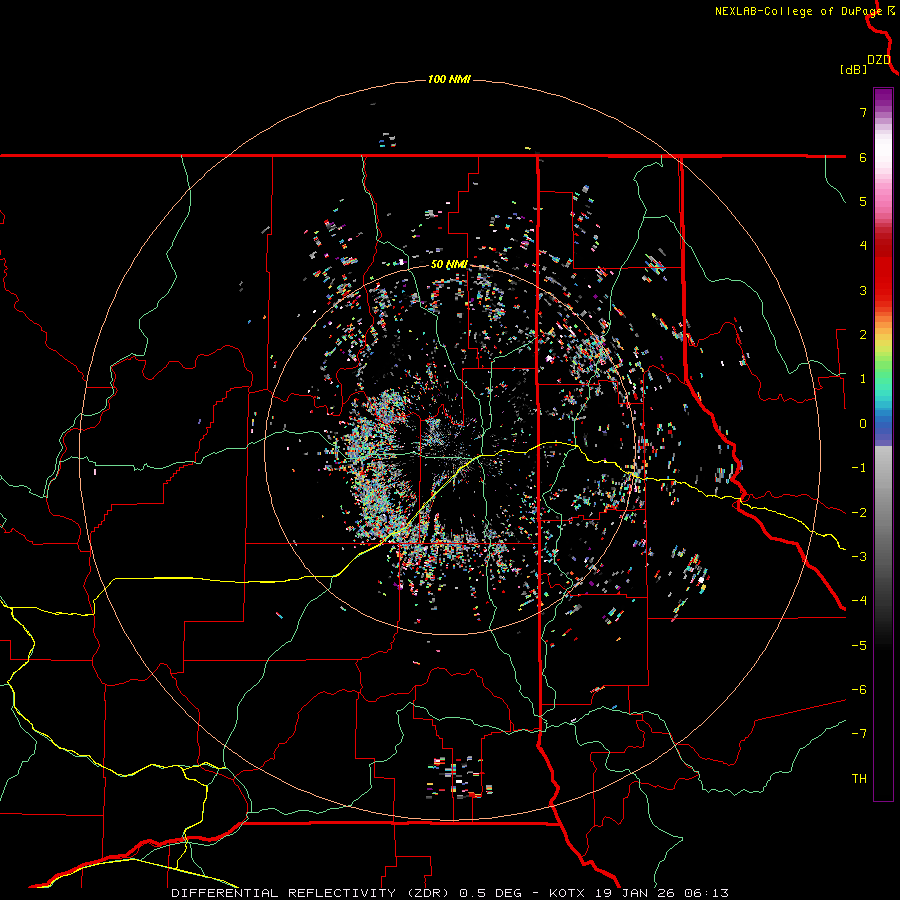This screenshot has height=900, width=900.
Task: Click the -6 dB value on the color scale
Action: (x=859, y=690)
